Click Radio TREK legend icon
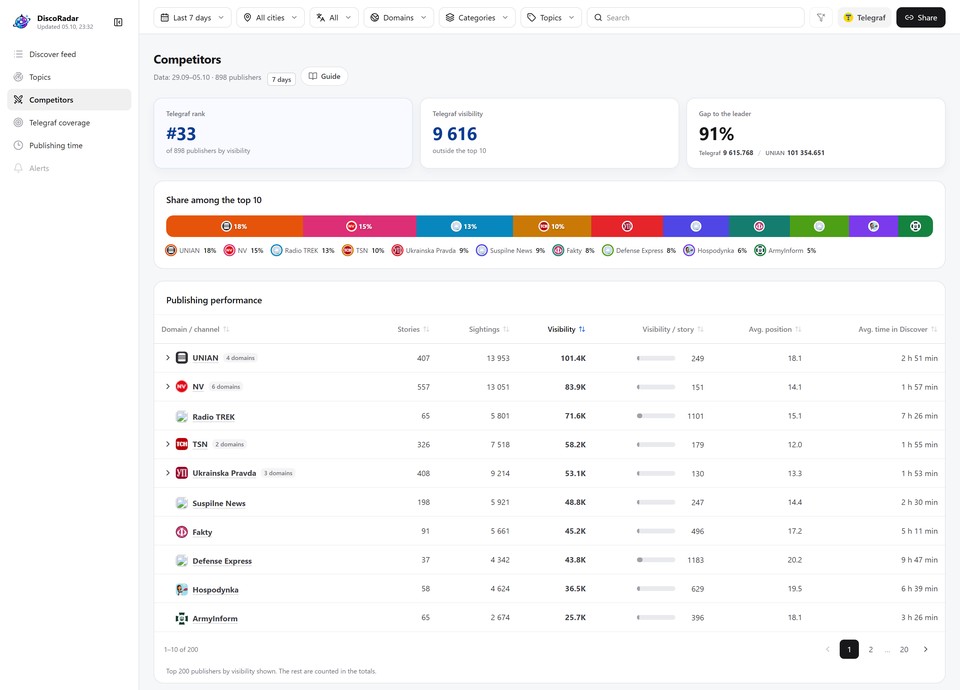960x690 pixels. click(x=277, y=250)
